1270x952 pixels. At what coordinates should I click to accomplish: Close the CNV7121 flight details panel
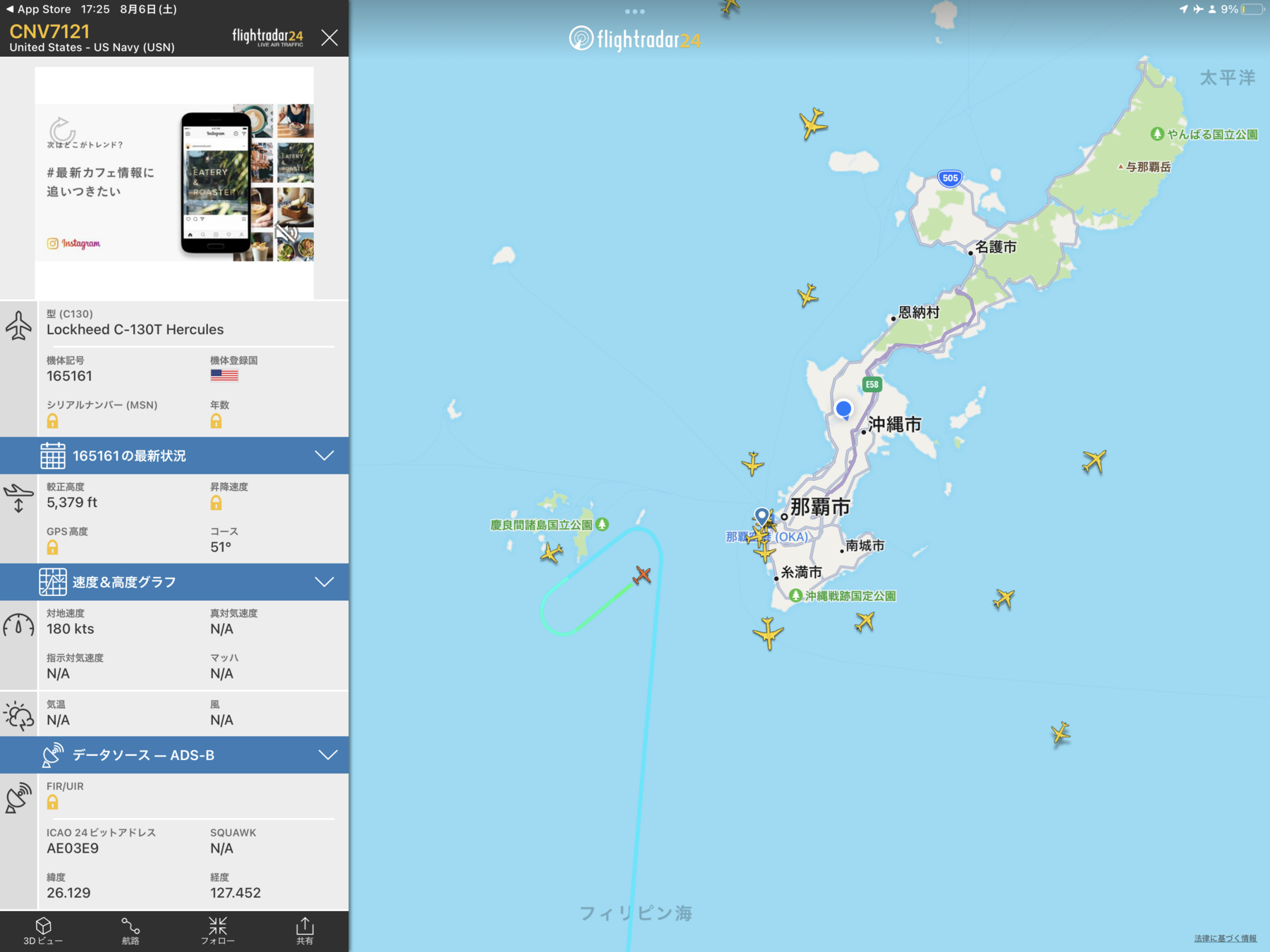[x=329, y=37]
